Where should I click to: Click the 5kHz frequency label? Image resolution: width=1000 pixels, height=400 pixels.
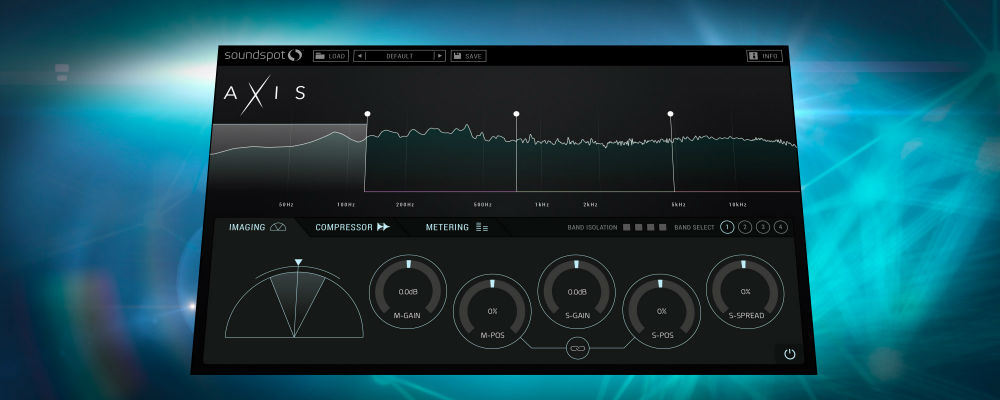679,205
